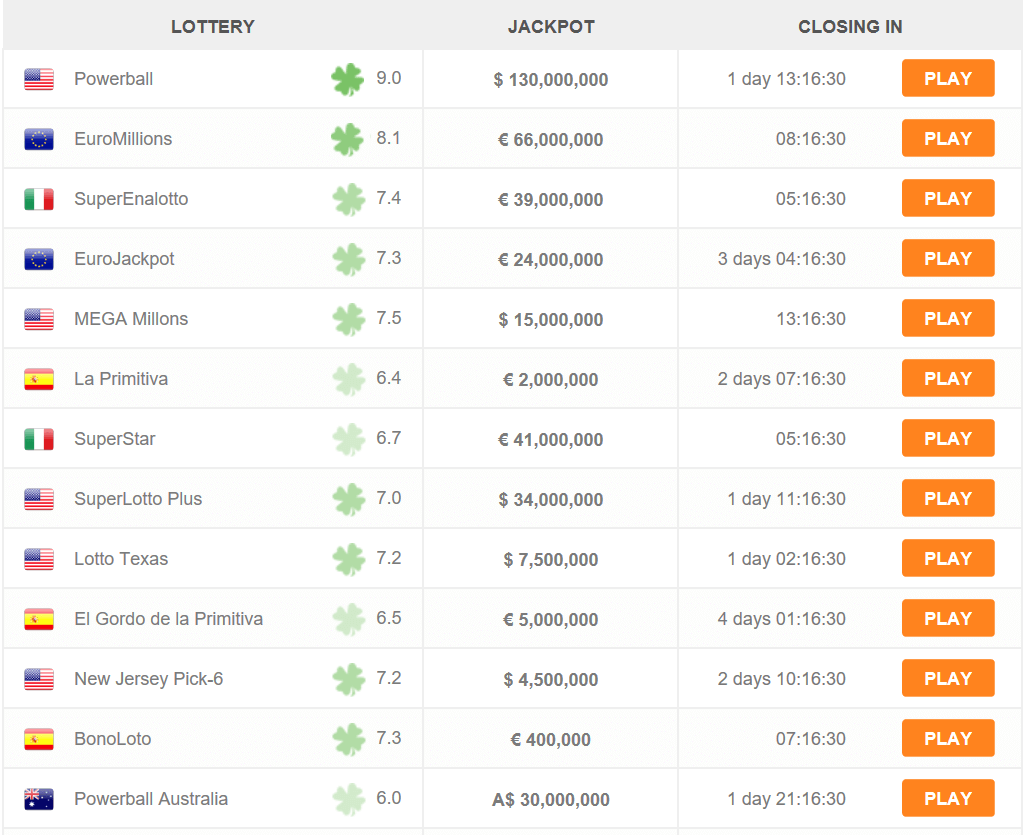
Task: Click the Spanish flag beside La Primitiva
Action: coord(39,379)
